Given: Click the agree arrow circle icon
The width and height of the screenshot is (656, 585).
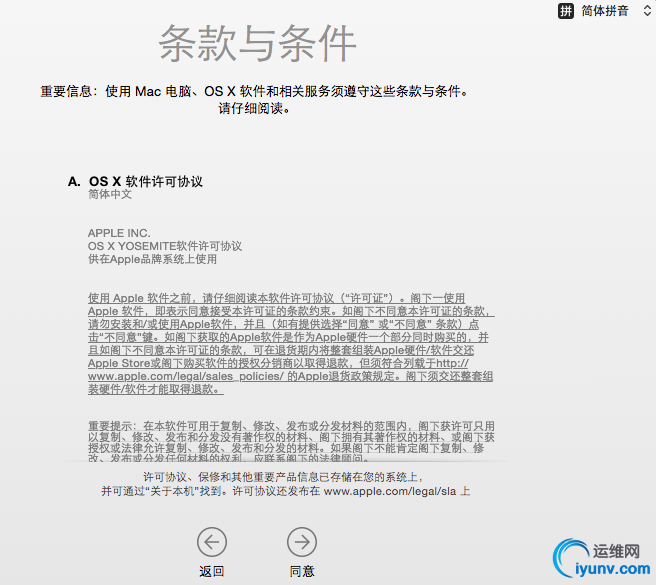Looking at the screenshot, I should (302, 542).
